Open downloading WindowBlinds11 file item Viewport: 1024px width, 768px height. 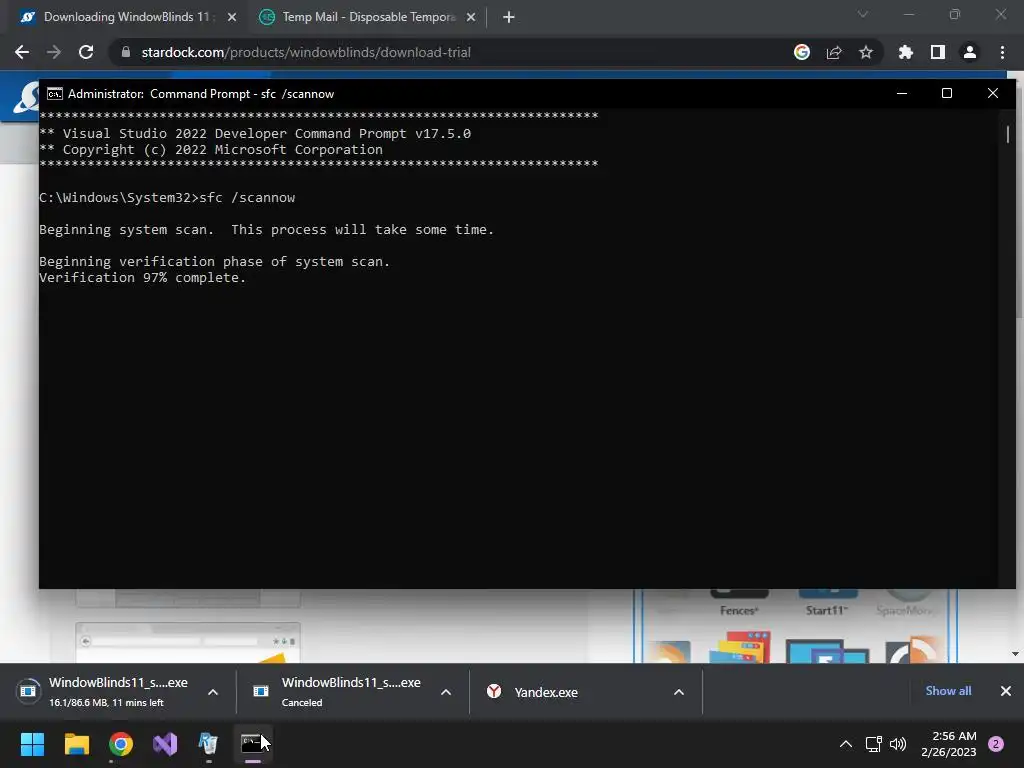[103, 691]
